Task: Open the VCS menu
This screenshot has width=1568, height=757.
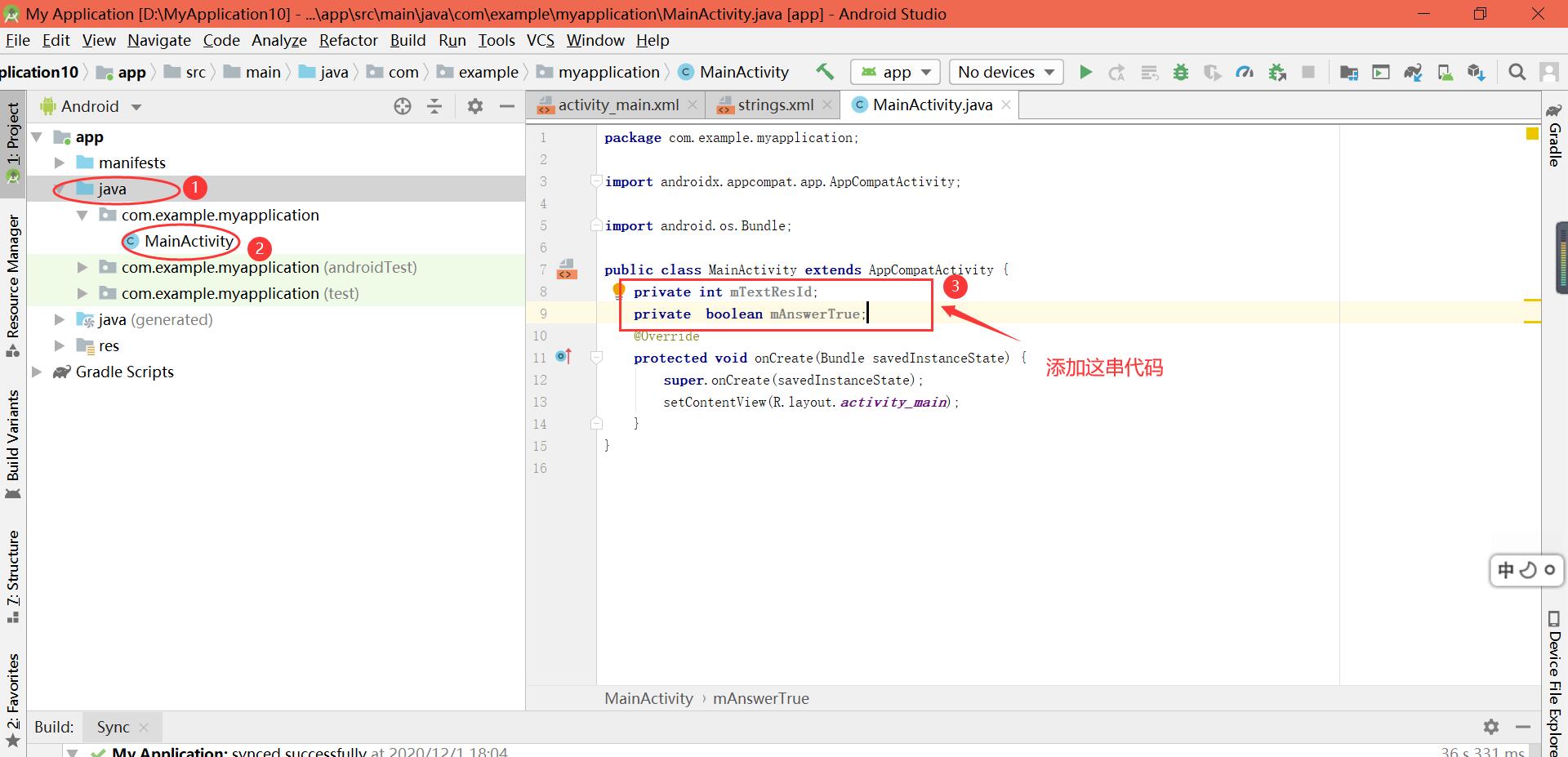Action: [x=540, y=40]
